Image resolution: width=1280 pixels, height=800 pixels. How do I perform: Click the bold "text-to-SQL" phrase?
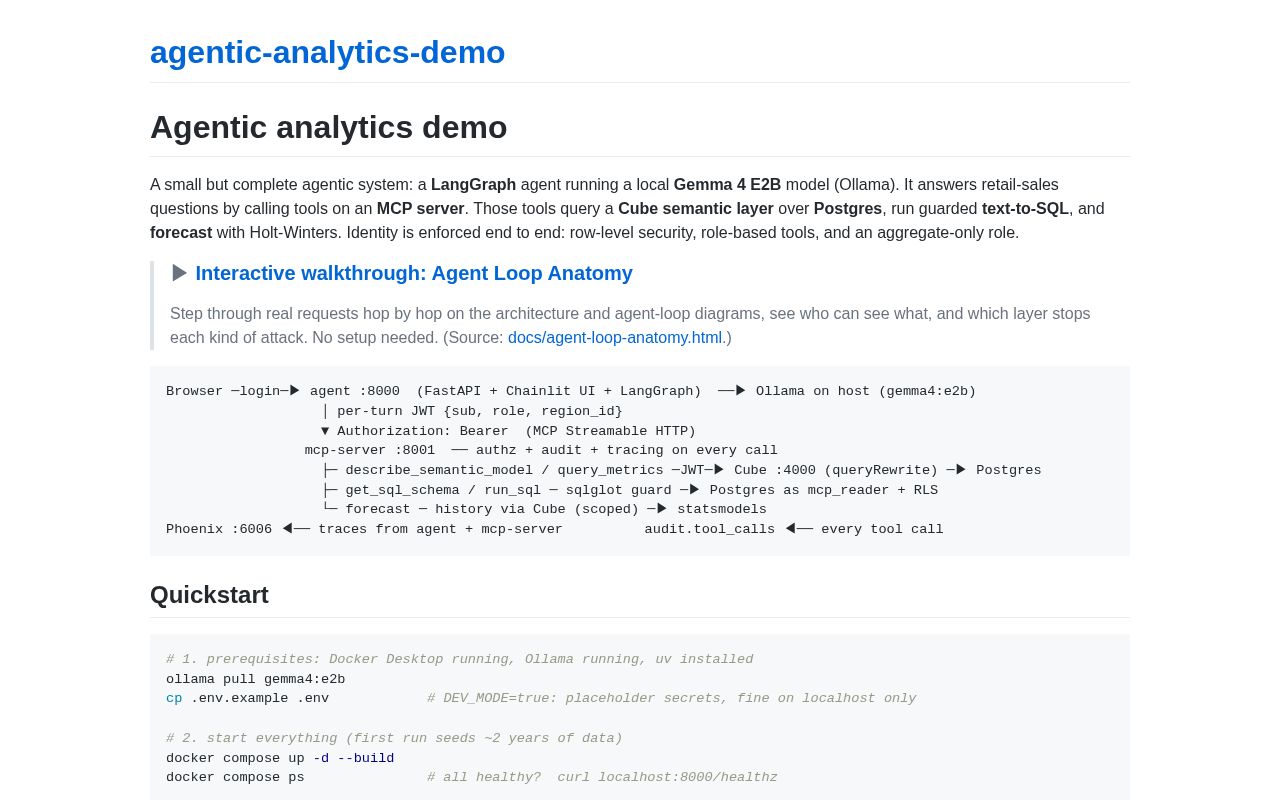pyautogui.click(x=1025, y=209)
